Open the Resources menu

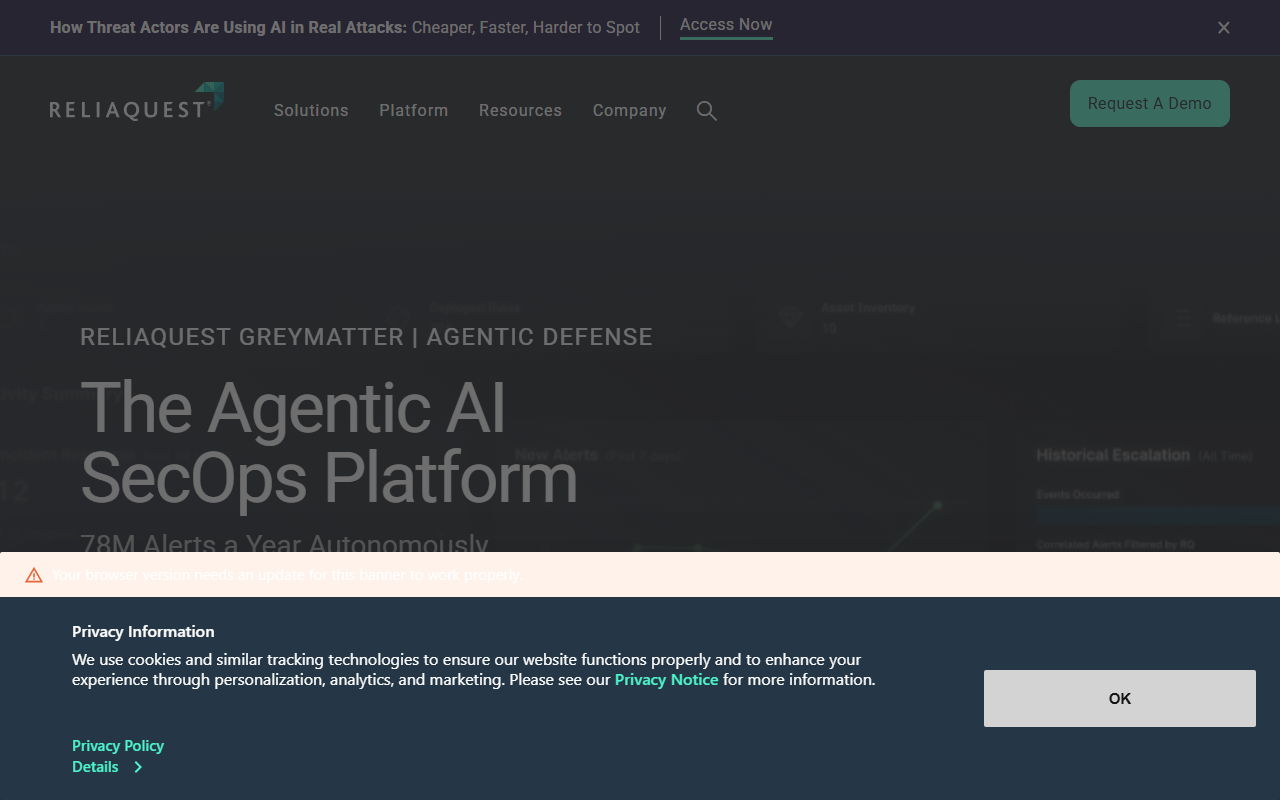tap(520, 110)
